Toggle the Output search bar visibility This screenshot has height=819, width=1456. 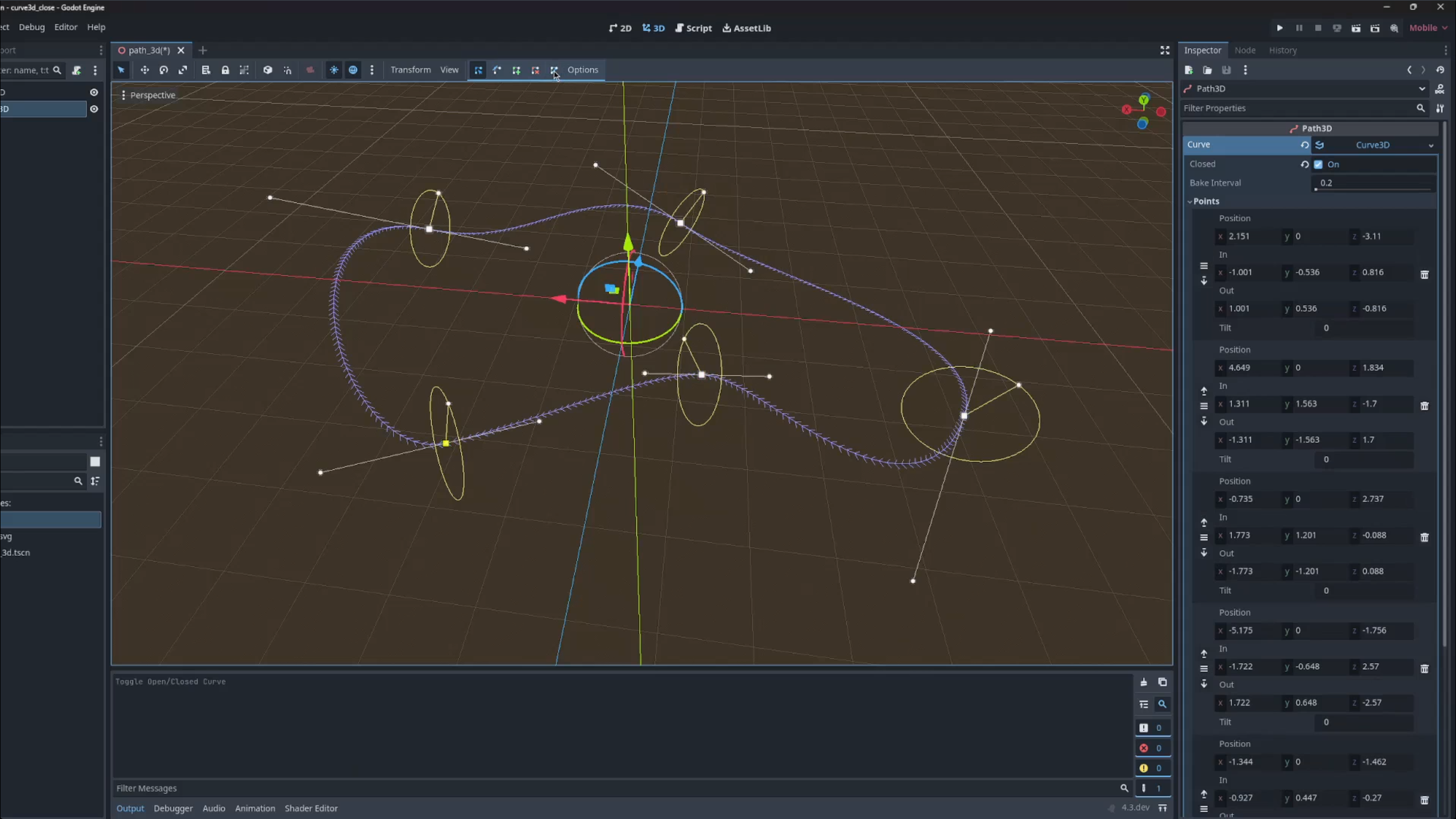1163,704
